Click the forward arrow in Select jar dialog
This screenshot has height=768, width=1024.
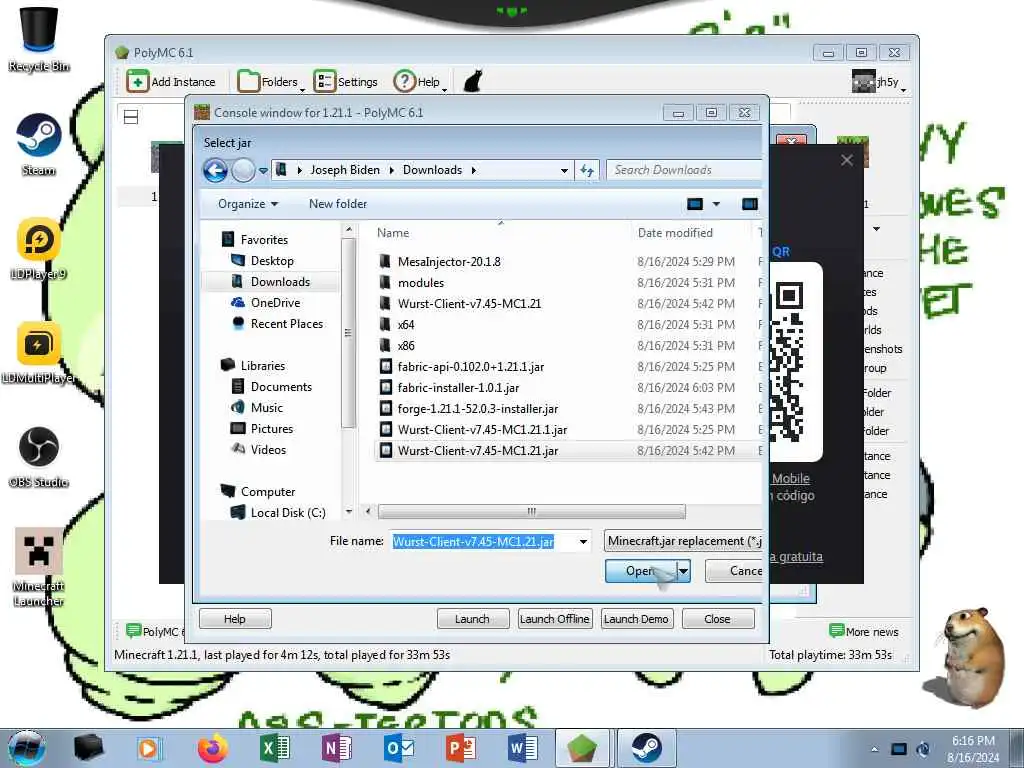(x=243, y=170)
